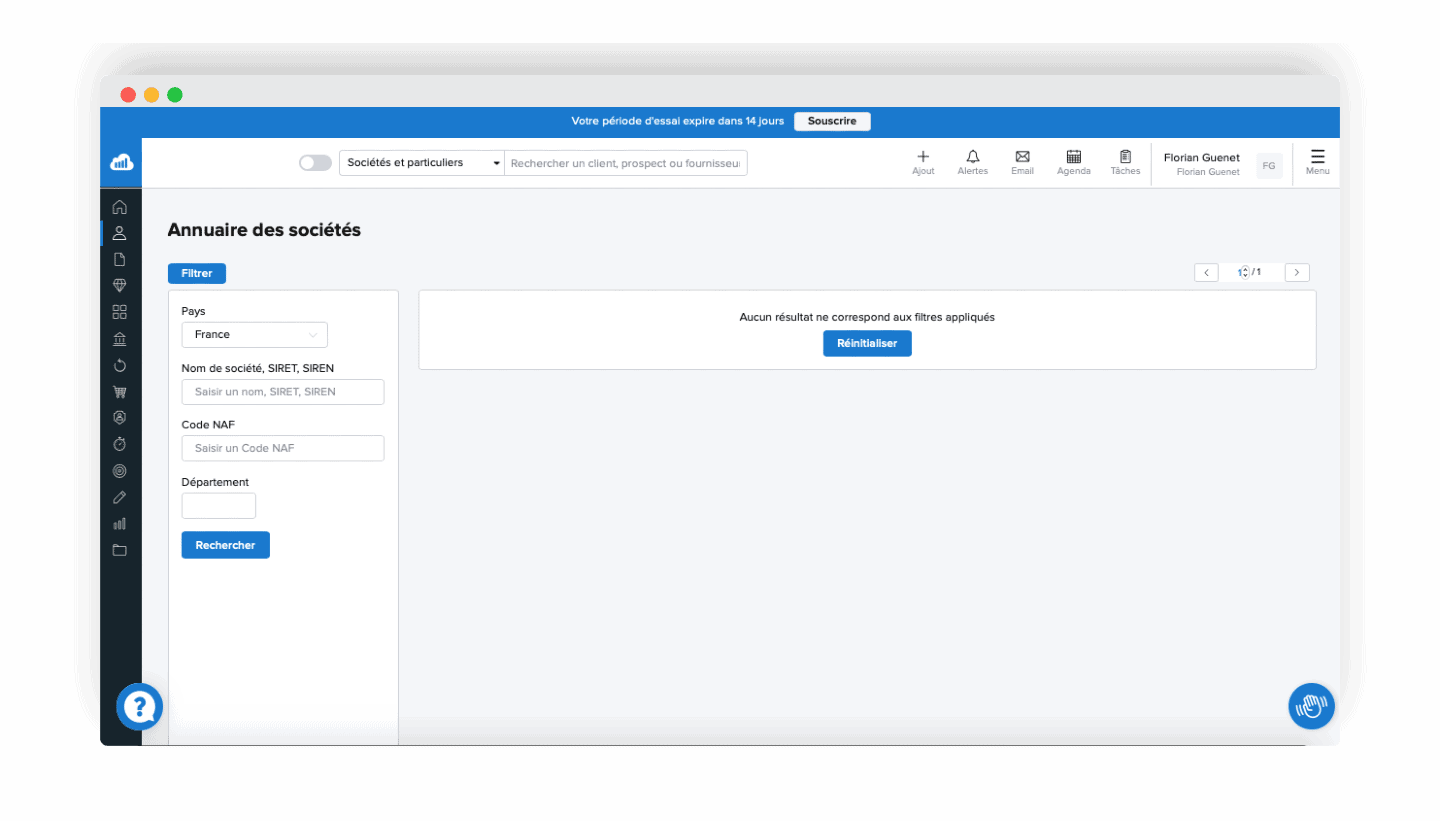
Task: Click the Rechercher button
Action: pyautogui.click(x=226, y=545)
